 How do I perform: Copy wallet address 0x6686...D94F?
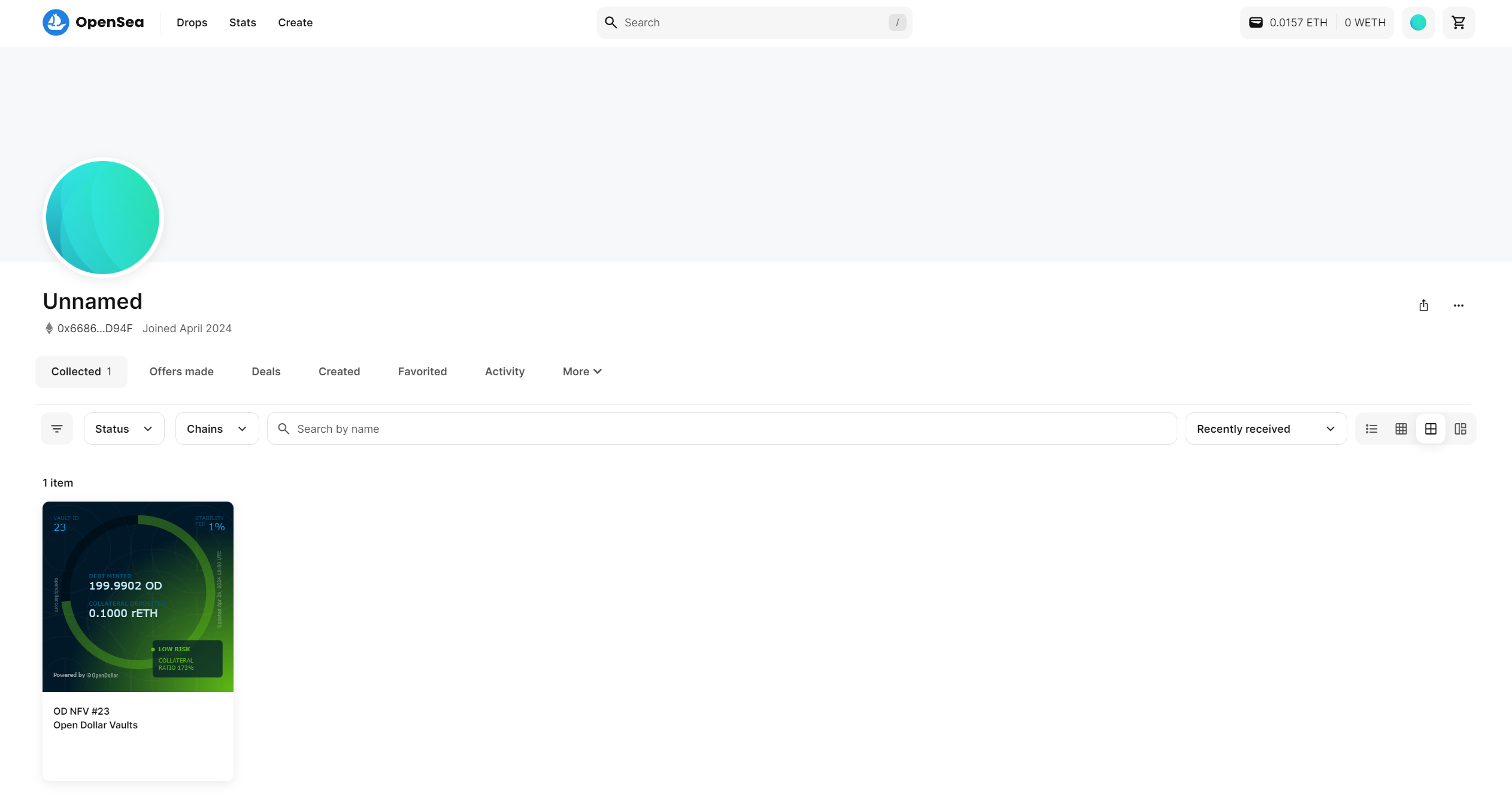pos(95,328)
